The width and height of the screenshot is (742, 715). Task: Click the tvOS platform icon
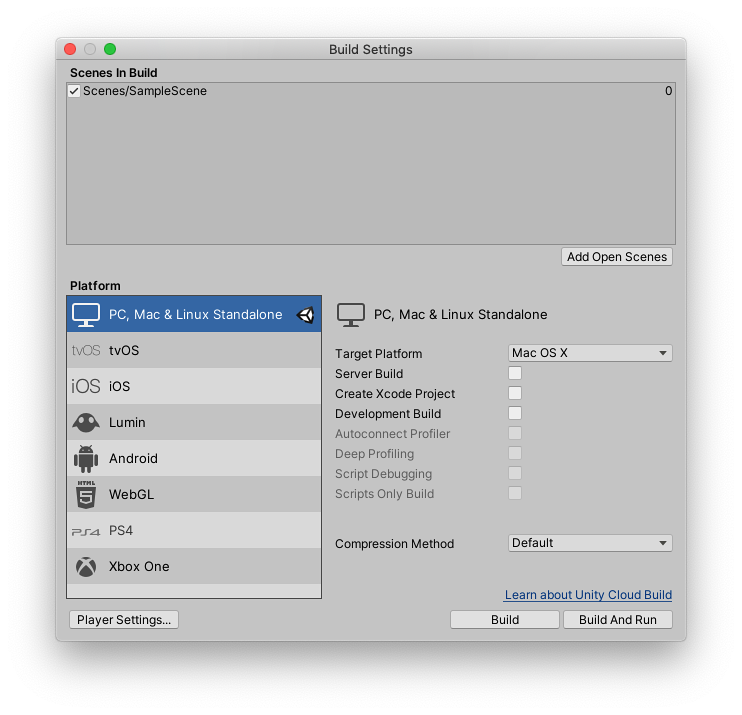[86, 351]
